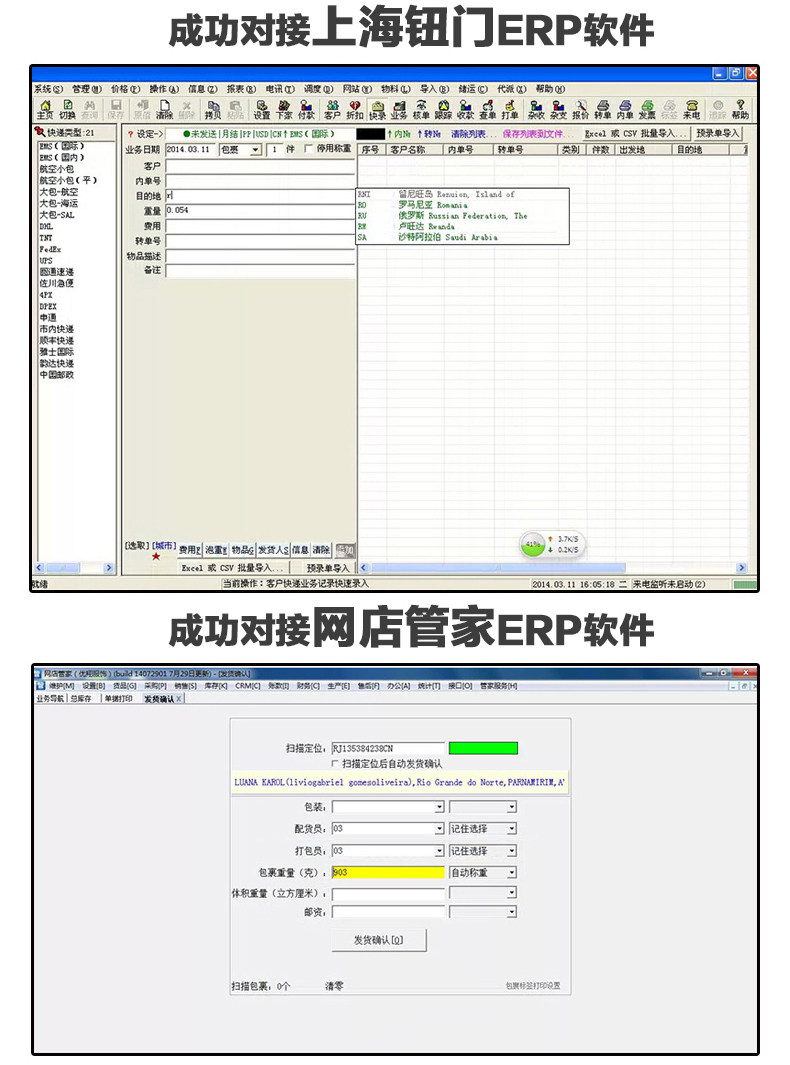The width and height of the screenshot is (790, 1065).
Task: Click the 清除 clear toolbar icon
Action: point(164,109)
